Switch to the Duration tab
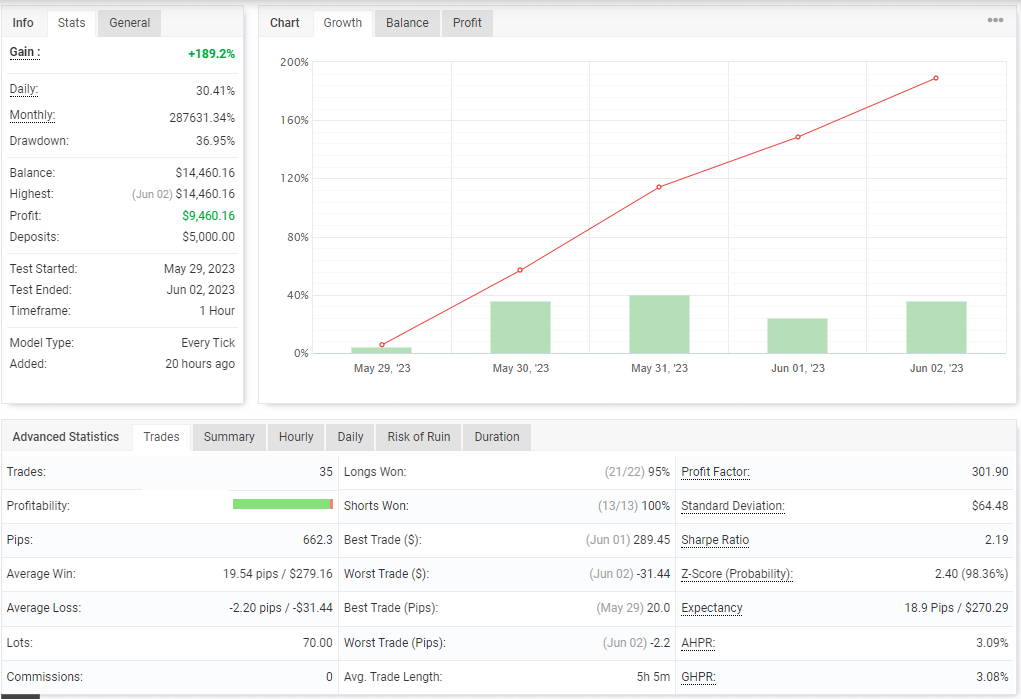The image size is (1021, 699). coord(497,437)
